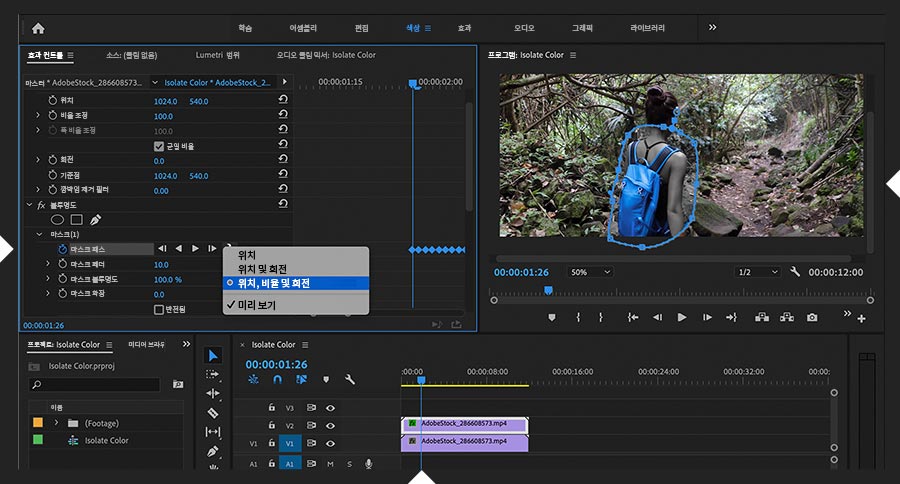
Task: Export a frame with the camera icon
Action: point(812,317)
